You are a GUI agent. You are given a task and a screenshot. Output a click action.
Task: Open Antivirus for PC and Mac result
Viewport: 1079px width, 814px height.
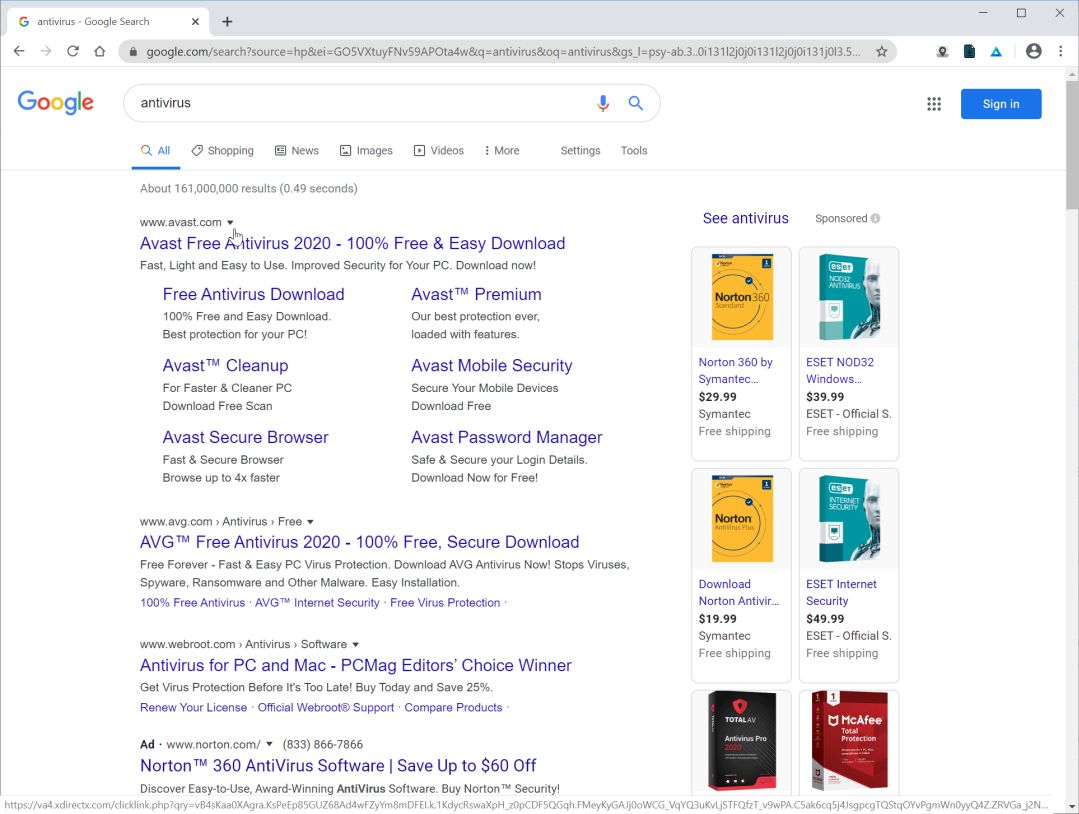pyautogui.click(x=355, y=665)
